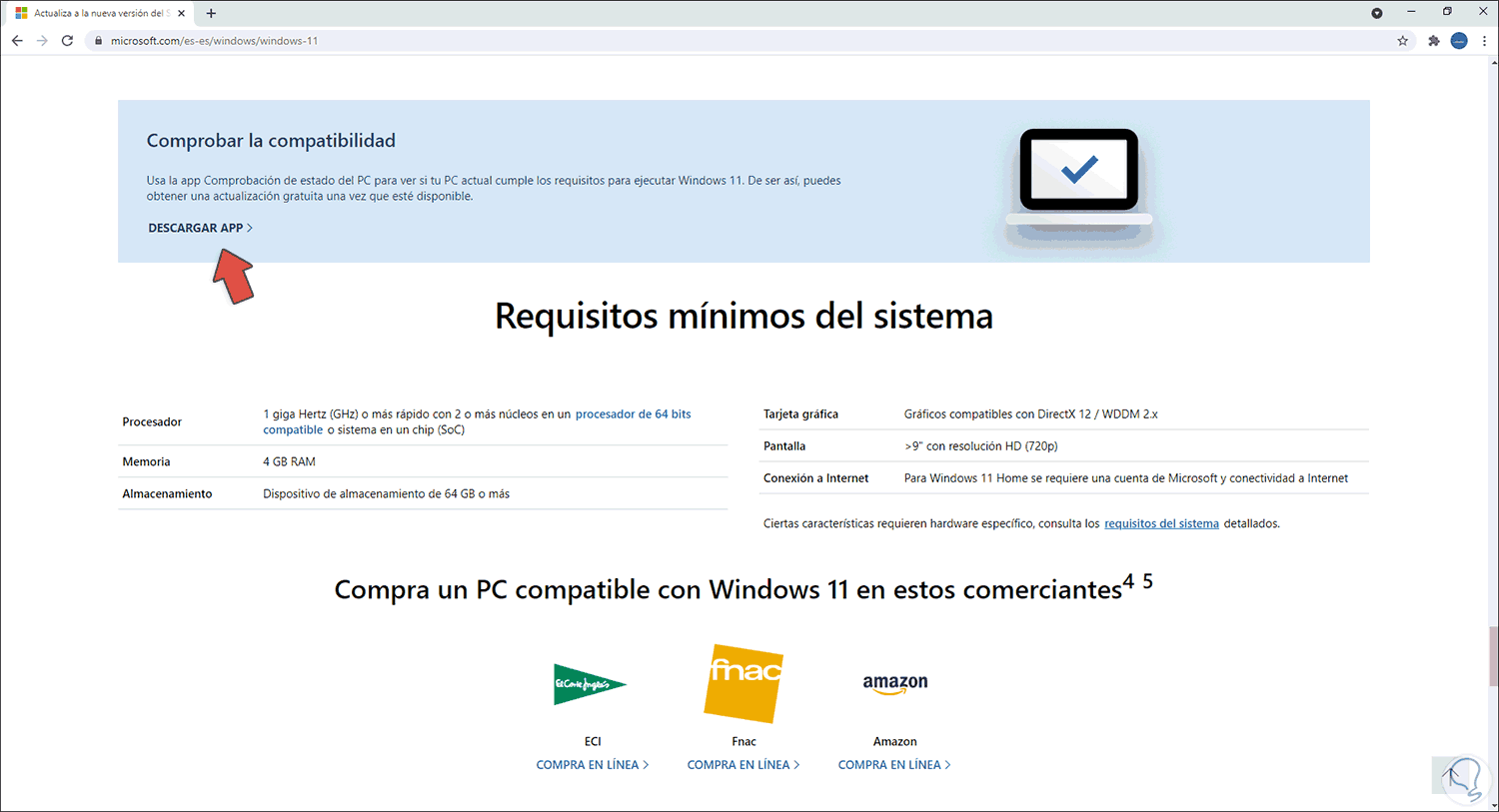Open the 'requisitos del sistema' link

pos(1161,523)
